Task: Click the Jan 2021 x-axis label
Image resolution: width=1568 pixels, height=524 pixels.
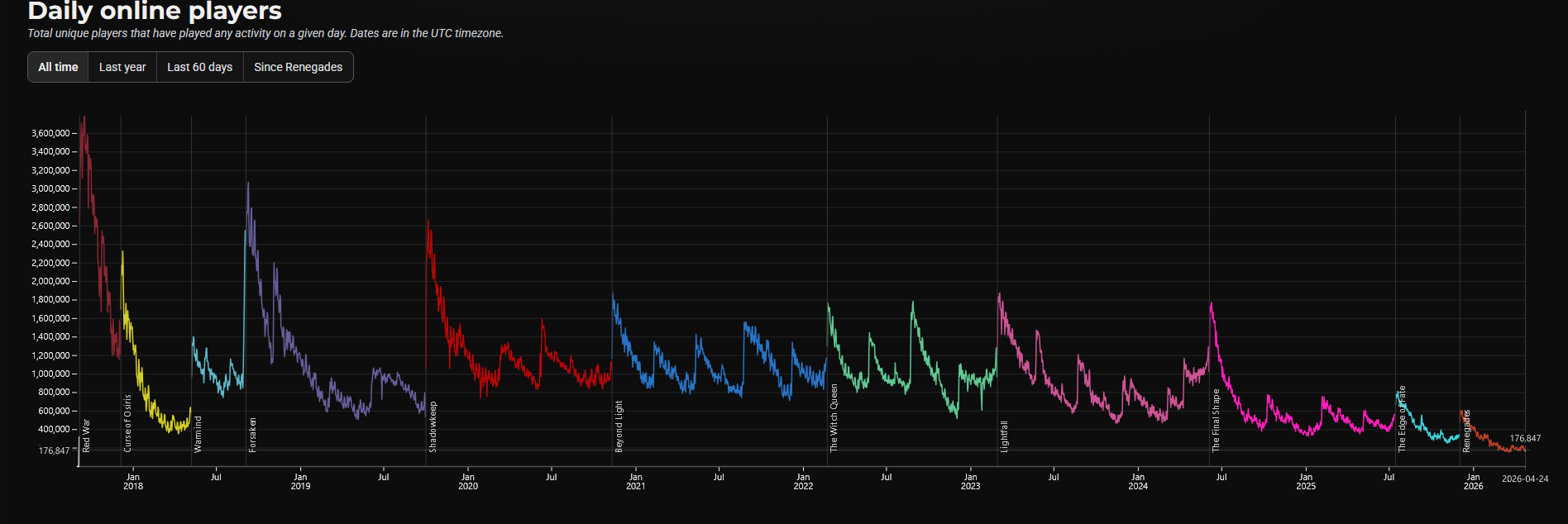Action: 635,481
